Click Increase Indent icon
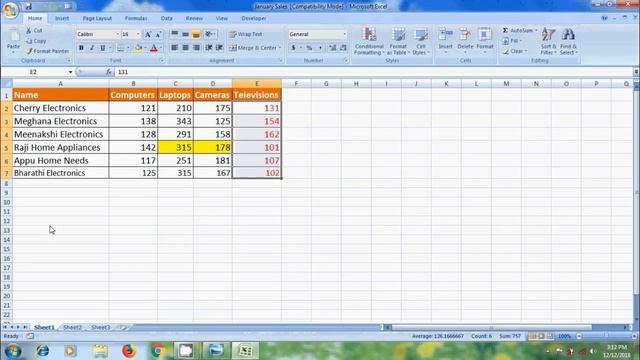Image resolution: width=640 pixels, height=360 pixels. [219, 48]
